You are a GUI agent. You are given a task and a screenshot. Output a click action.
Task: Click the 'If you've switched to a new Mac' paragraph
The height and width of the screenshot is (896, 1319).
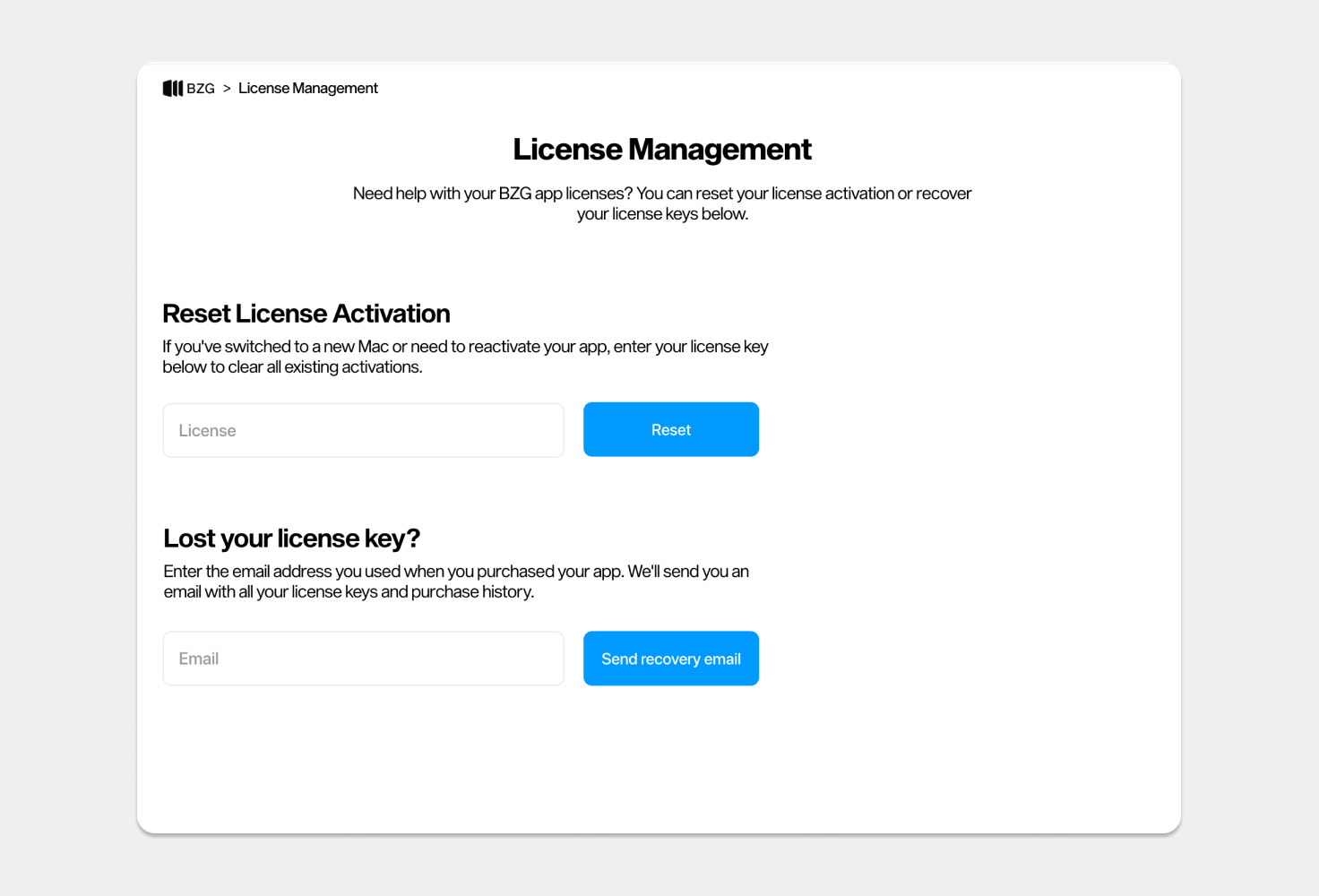pos(465,357)
